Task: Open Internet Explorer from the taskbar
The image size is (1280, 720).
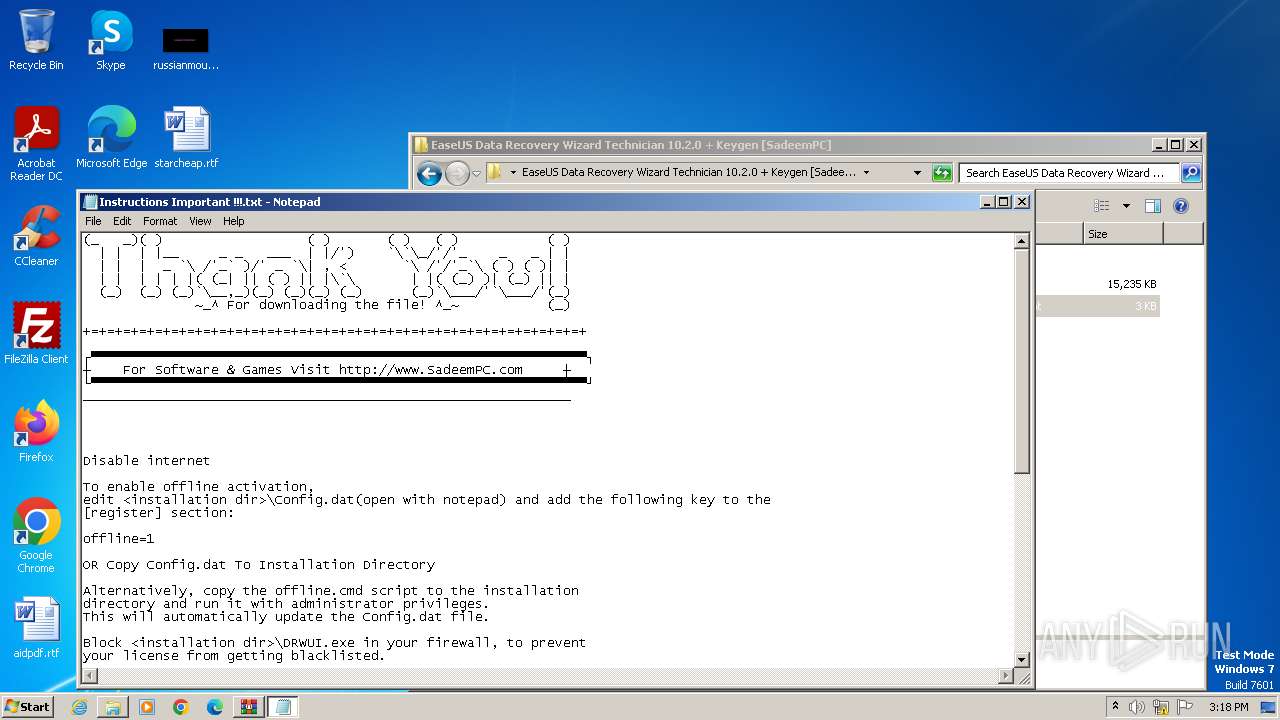Action: click(79, 707)
